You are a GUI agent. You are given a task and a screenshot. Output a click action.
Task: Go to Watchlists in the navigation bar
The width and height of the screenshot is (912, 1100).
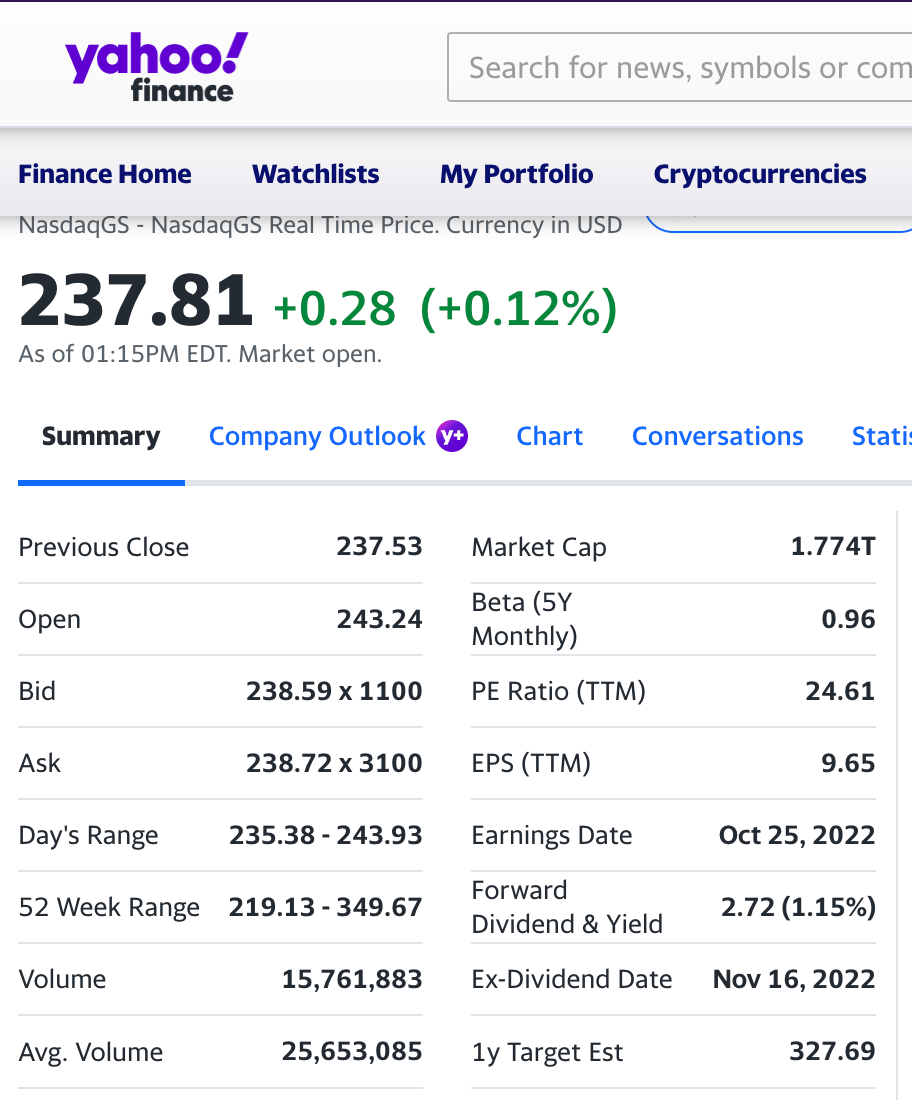[316, 174]
